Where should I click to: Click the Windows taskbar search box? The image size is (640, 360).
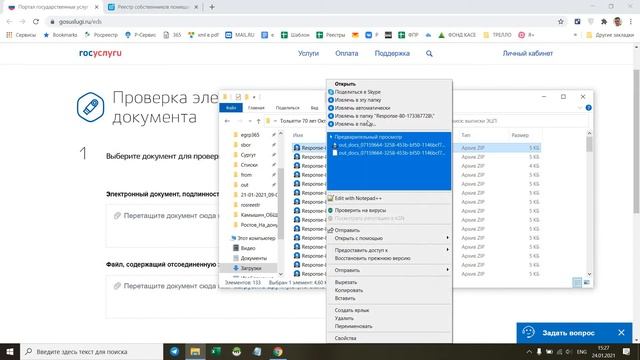[x=91, y=351]
